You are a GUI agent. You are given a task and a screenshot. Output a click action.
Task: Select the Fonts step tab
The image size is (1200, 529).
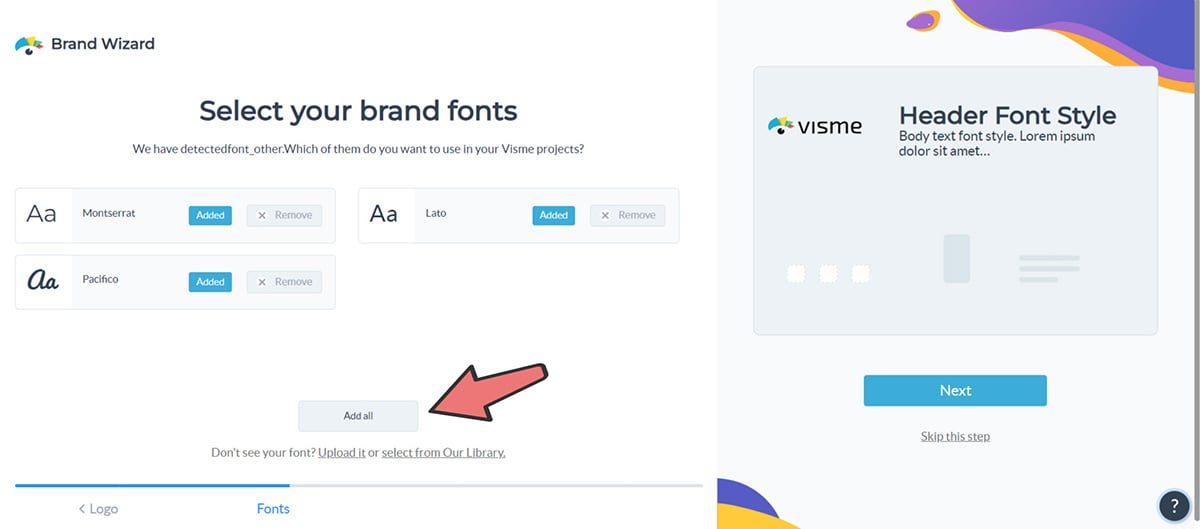pyautogui.click(x=273, y=508)
